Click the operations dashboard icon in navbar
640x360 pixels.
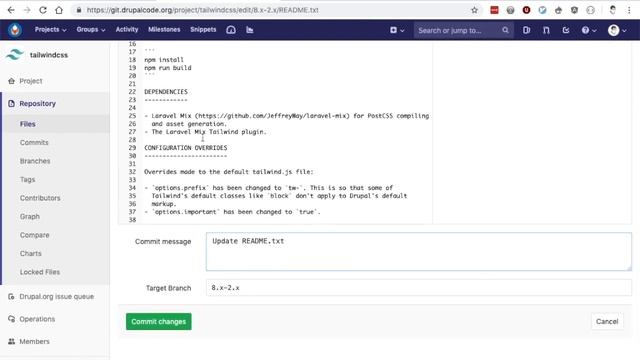pos(231,30)
